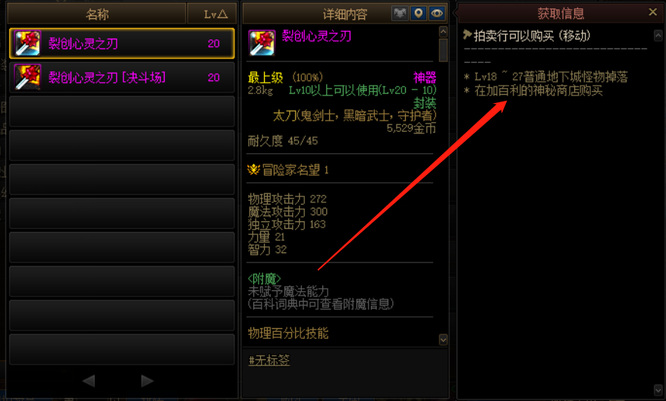Click the monster icon in the detail header
The width and height of the screenshot is (666, 401).
400,14
